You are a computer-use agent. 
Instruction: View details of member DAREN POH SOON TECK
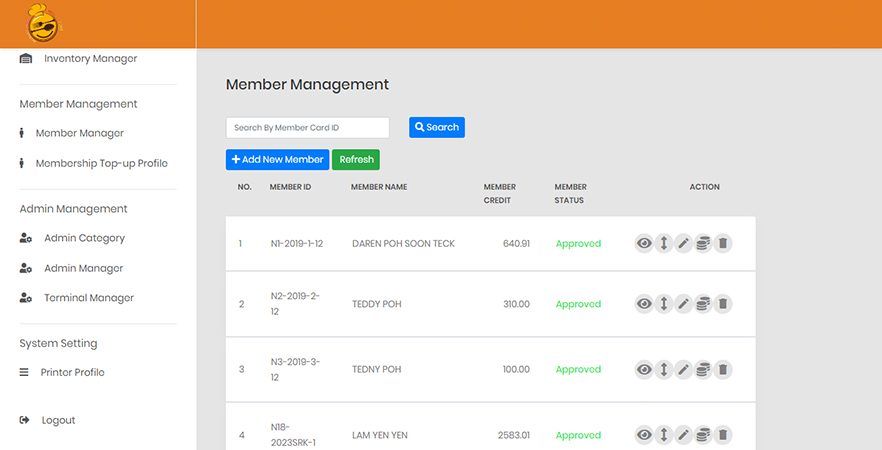point(644,243)
